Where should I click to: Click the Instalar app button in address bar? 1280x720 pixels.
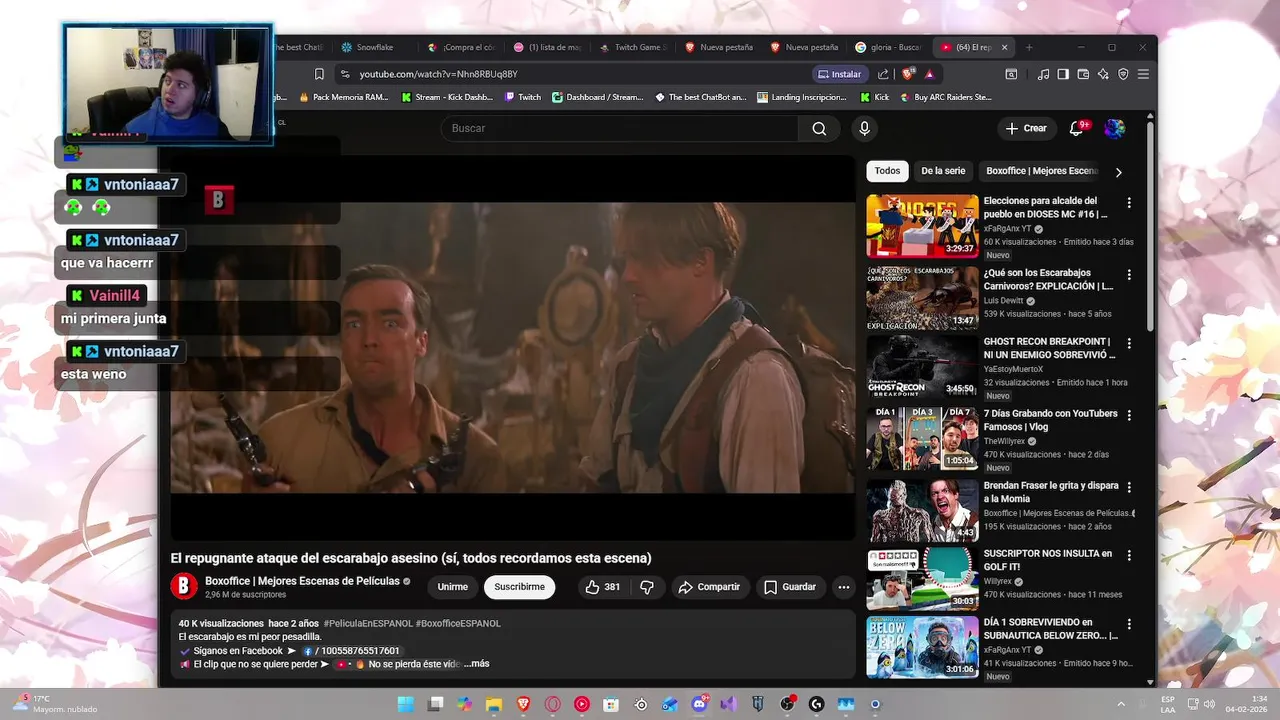pyautogui.click(x=839, y=74)
